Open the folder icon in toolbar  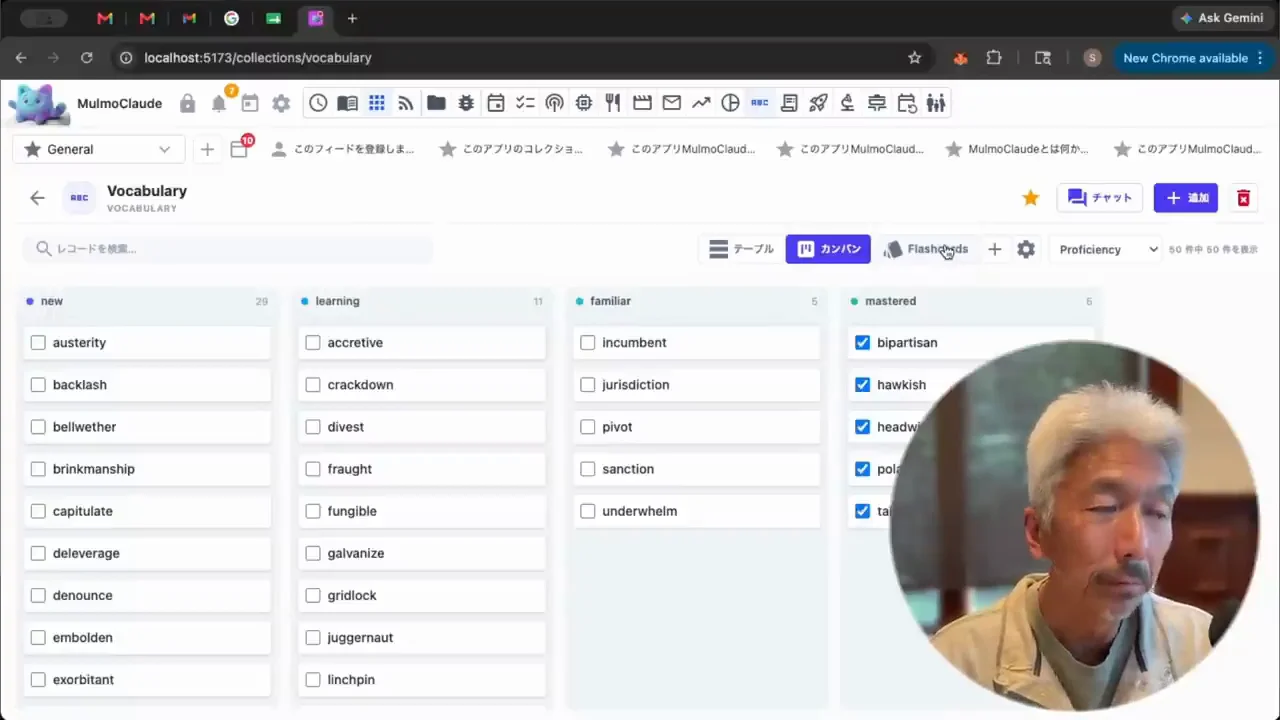(x=436, y=103)
